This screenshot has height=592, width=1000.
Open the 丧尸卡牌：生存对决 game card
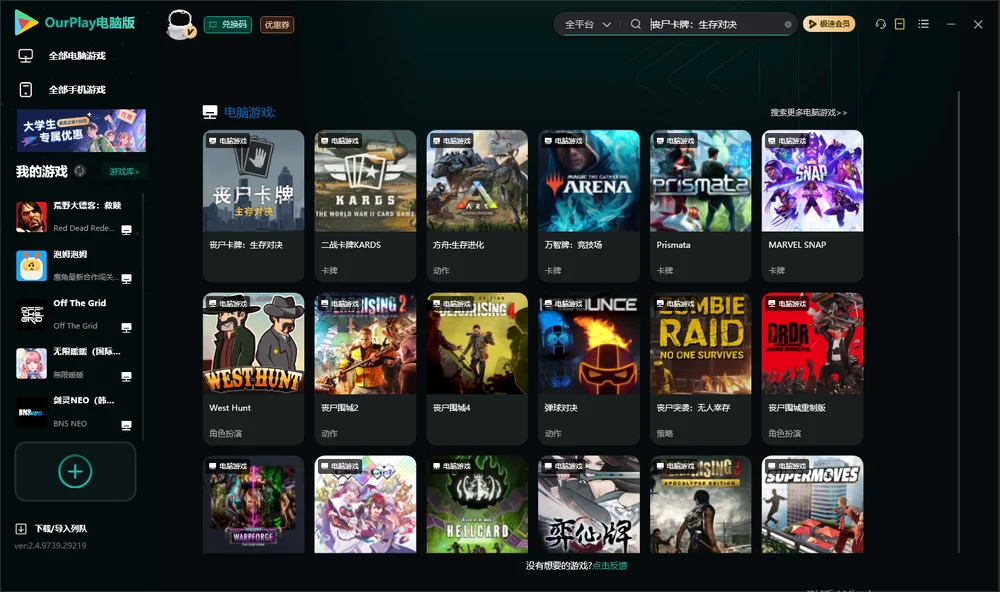pyautogui.click(x=253, y=205)
